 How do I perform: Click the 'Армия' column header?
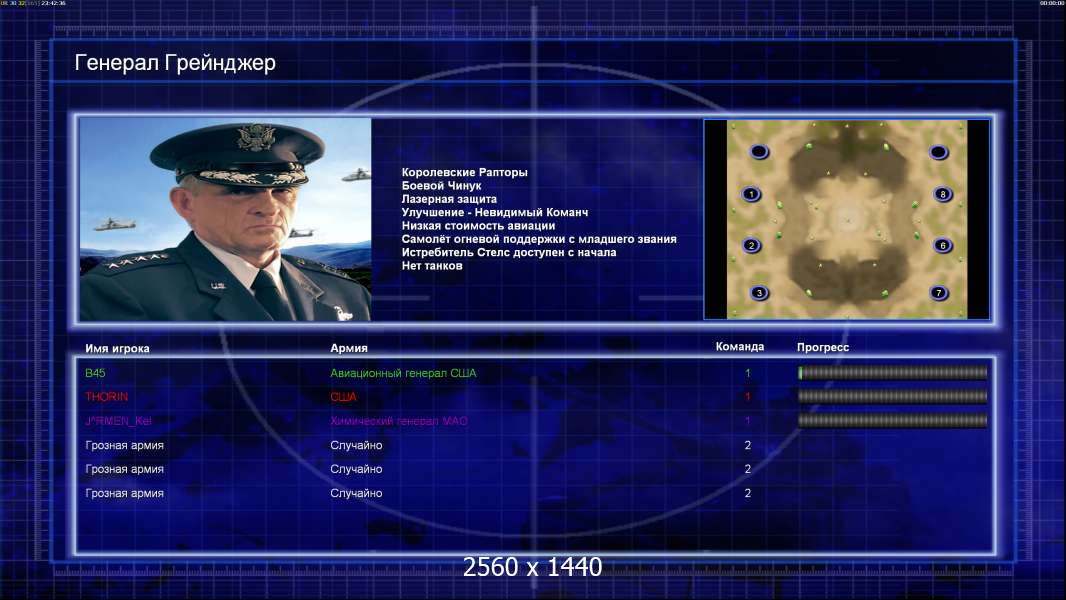(349, 348)
